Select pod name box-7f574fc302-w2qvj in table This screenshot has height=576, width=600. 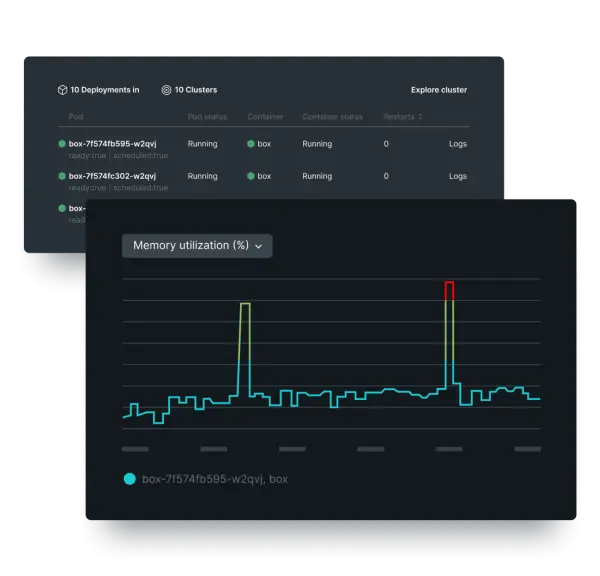click(x=112, y=176)
